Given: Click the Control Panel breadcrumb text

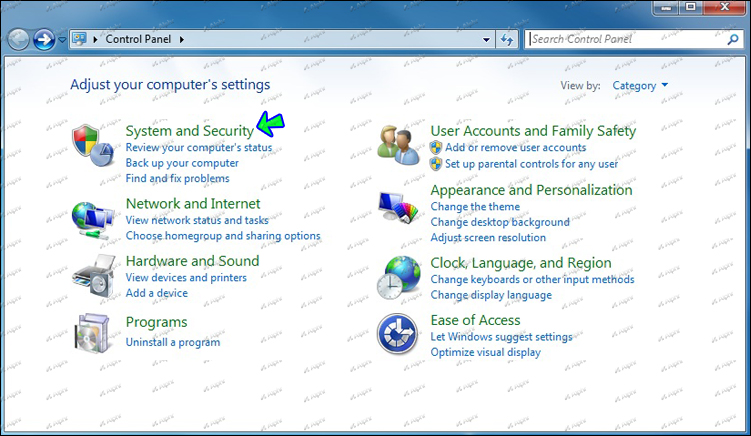Looking at the screenshot, I should (x=138, y=39).
